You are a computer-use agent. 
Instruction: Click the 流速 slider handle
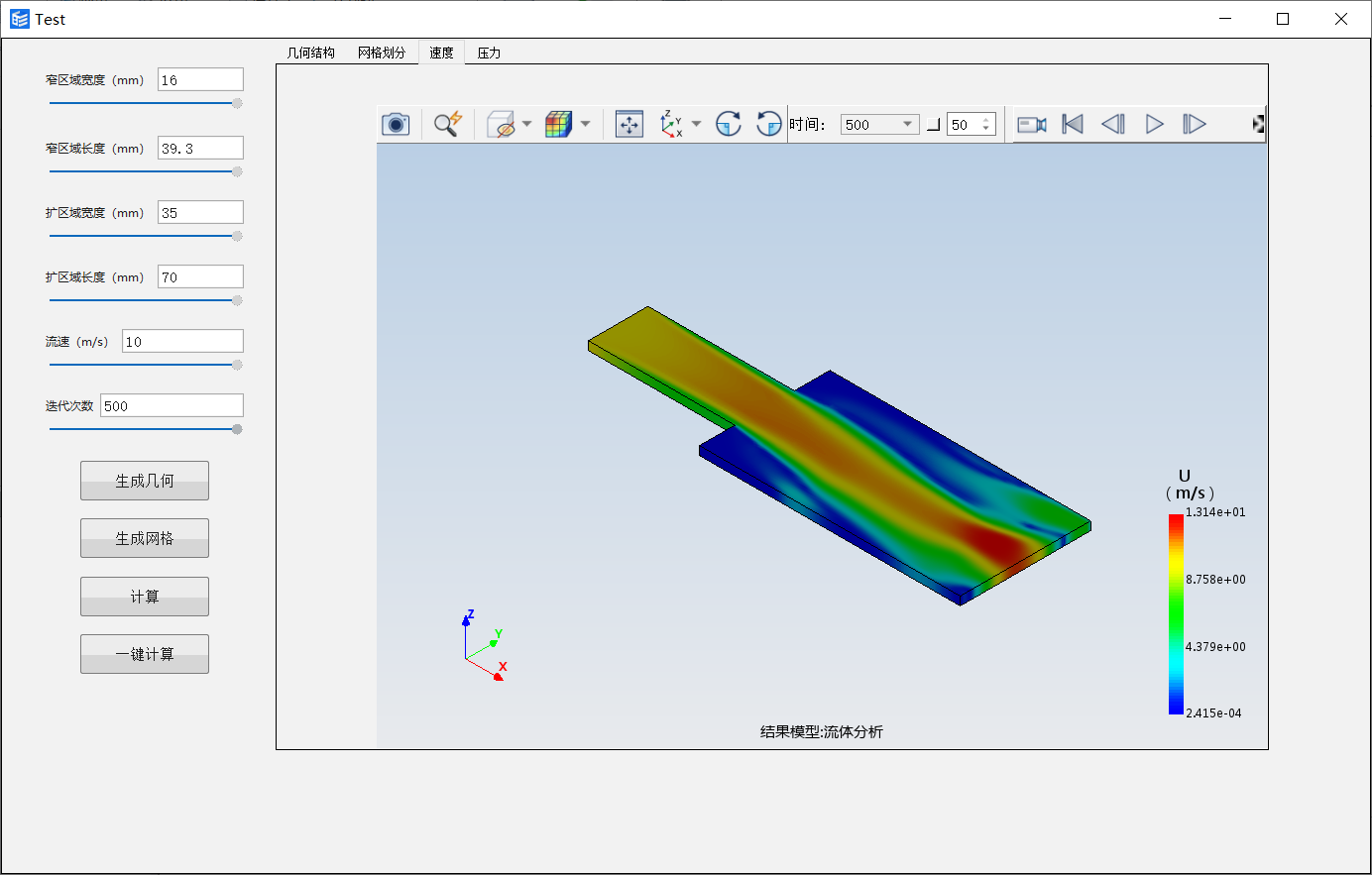(x=237, y=365)
